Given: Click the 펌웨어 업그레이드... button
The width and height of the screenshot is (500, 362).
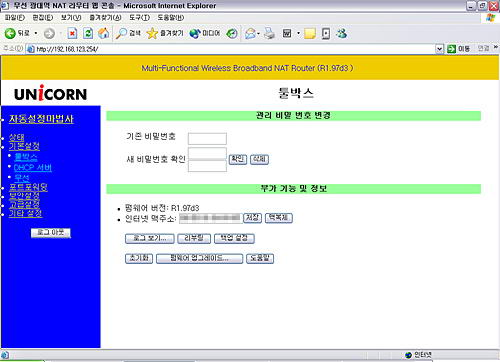Looking at the screenshot, I should pyautogui.click(x=199, y=259).
